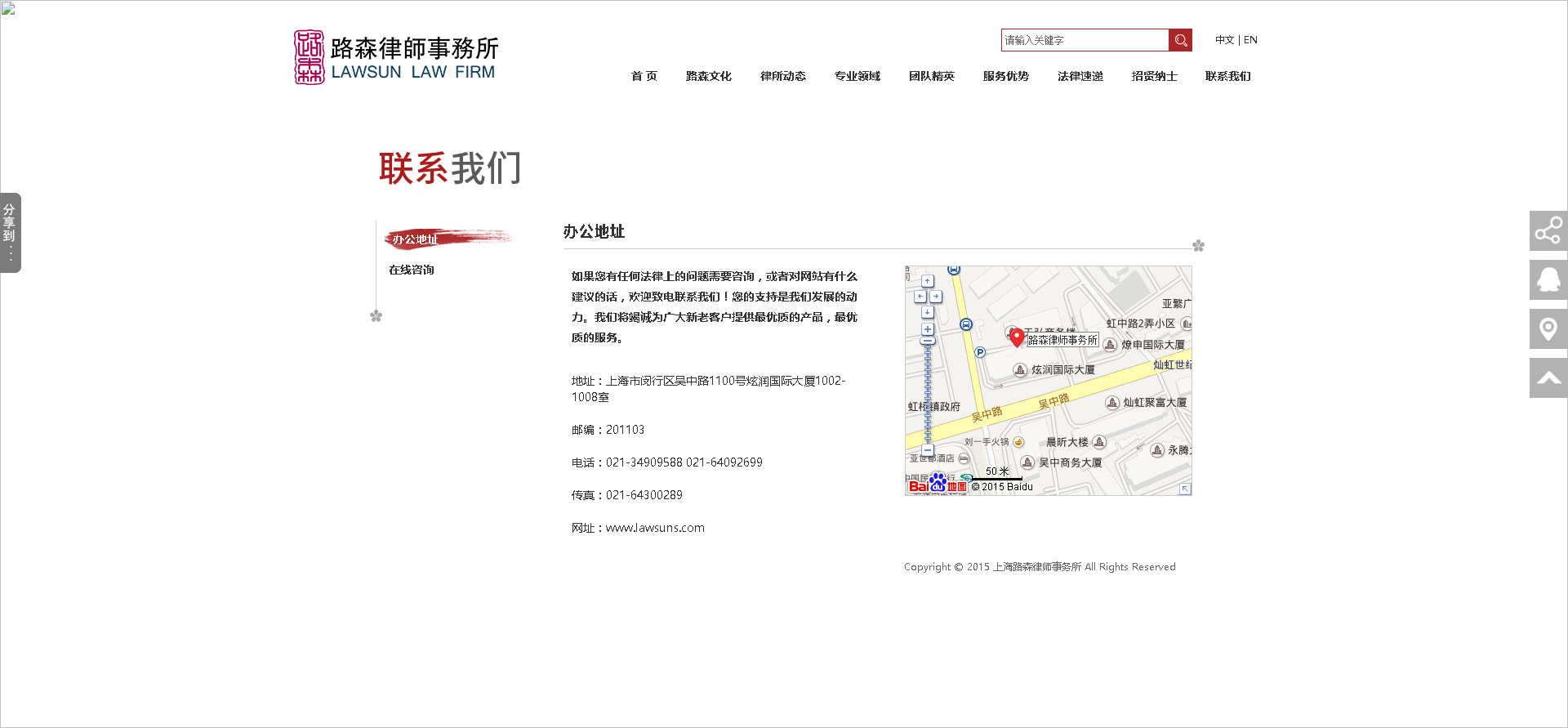Zoom out the map with bottom minus button

click(x=928, y=450)
